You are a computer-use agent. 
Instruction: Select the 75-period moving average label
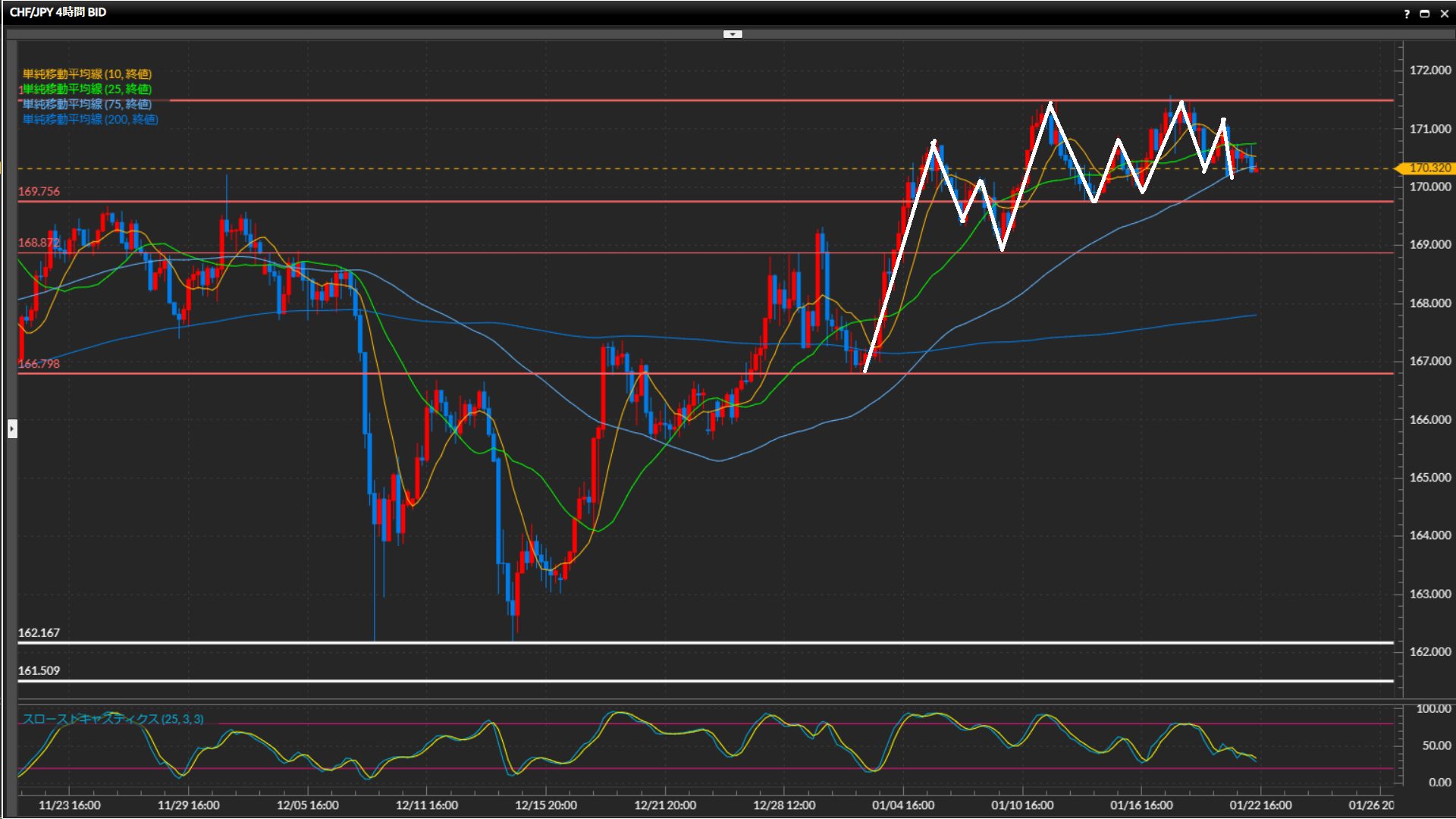click(86, 104)
